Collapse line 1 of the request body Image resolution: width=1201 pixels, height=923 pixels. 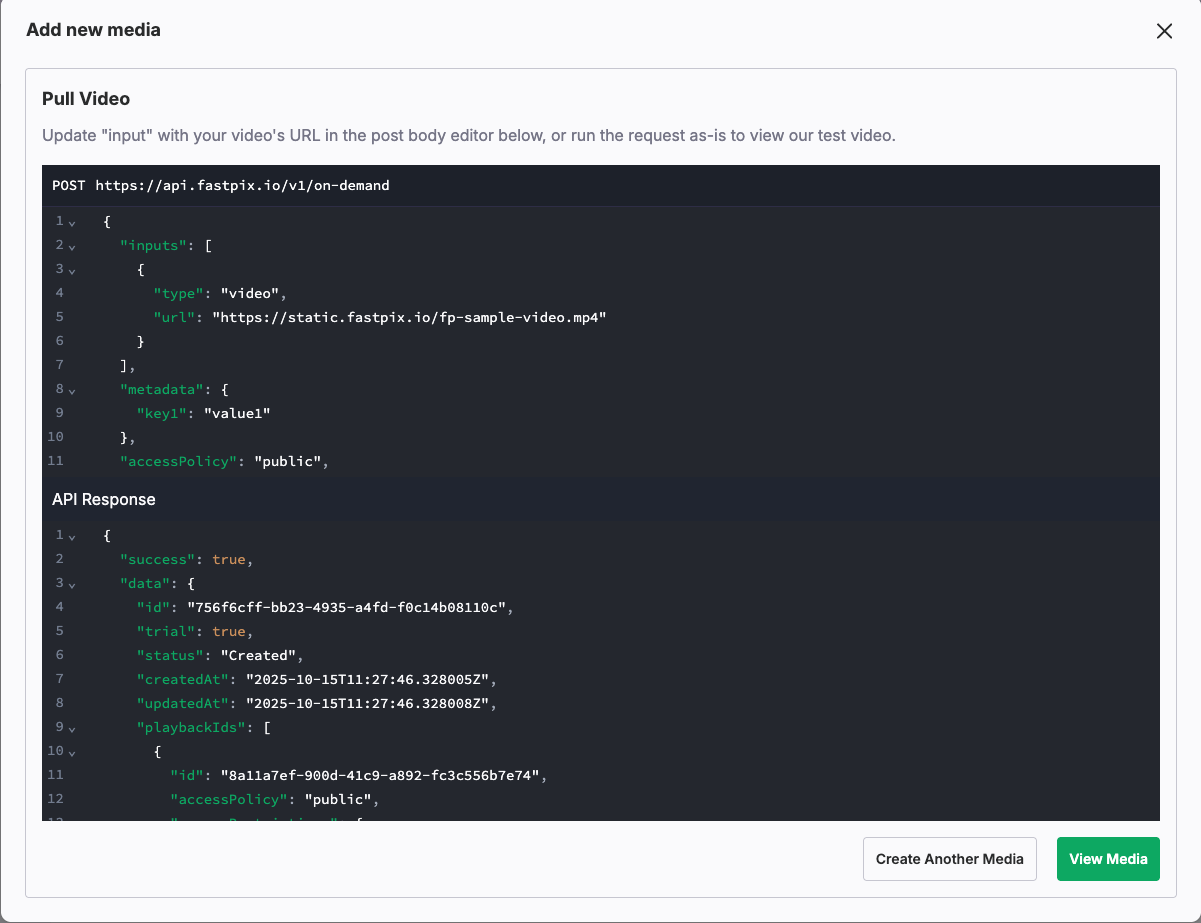tap(72, 222)
